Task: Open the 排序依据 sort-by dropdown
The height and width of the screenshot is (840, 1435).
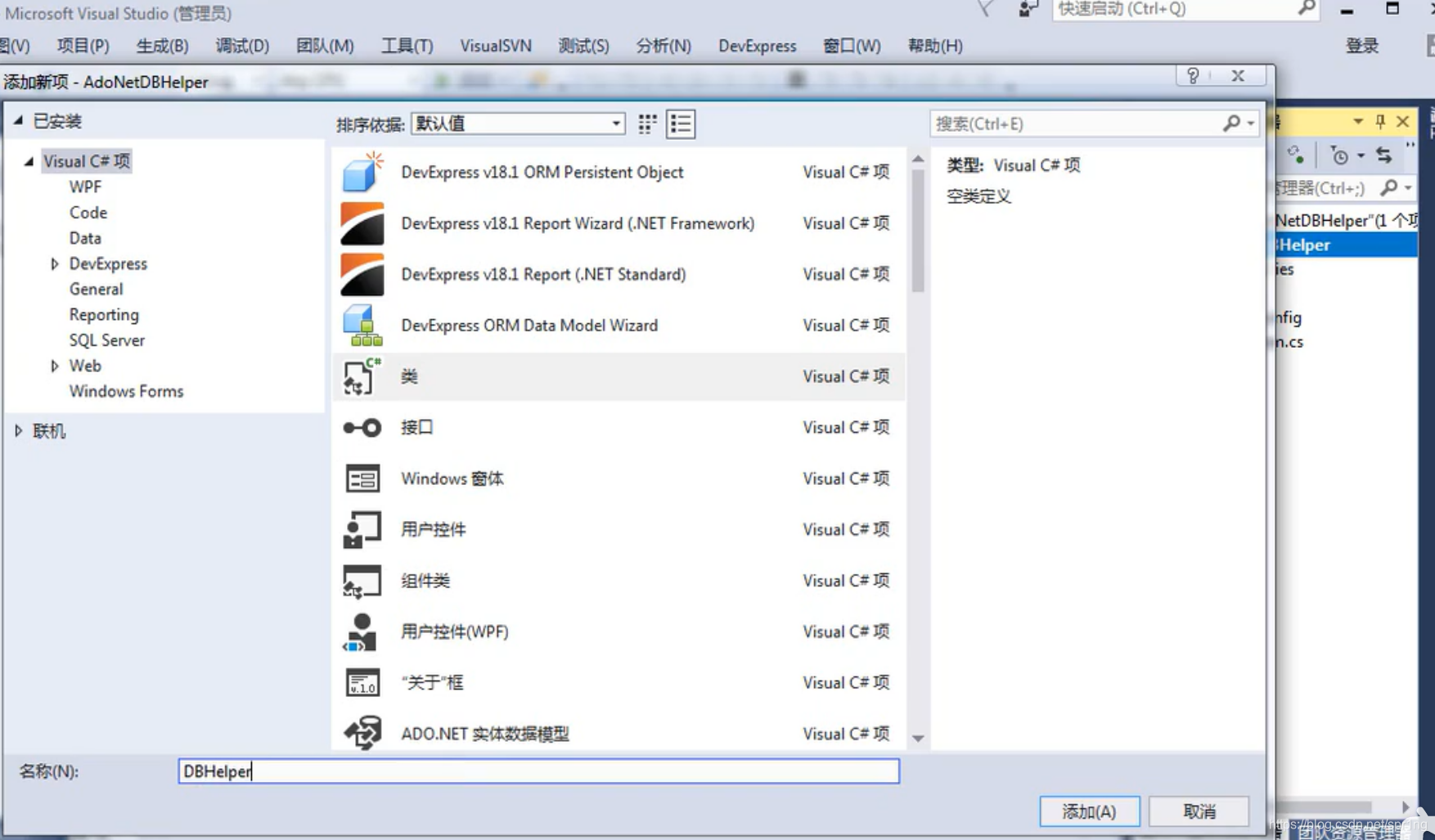Action: click(518, 124)
